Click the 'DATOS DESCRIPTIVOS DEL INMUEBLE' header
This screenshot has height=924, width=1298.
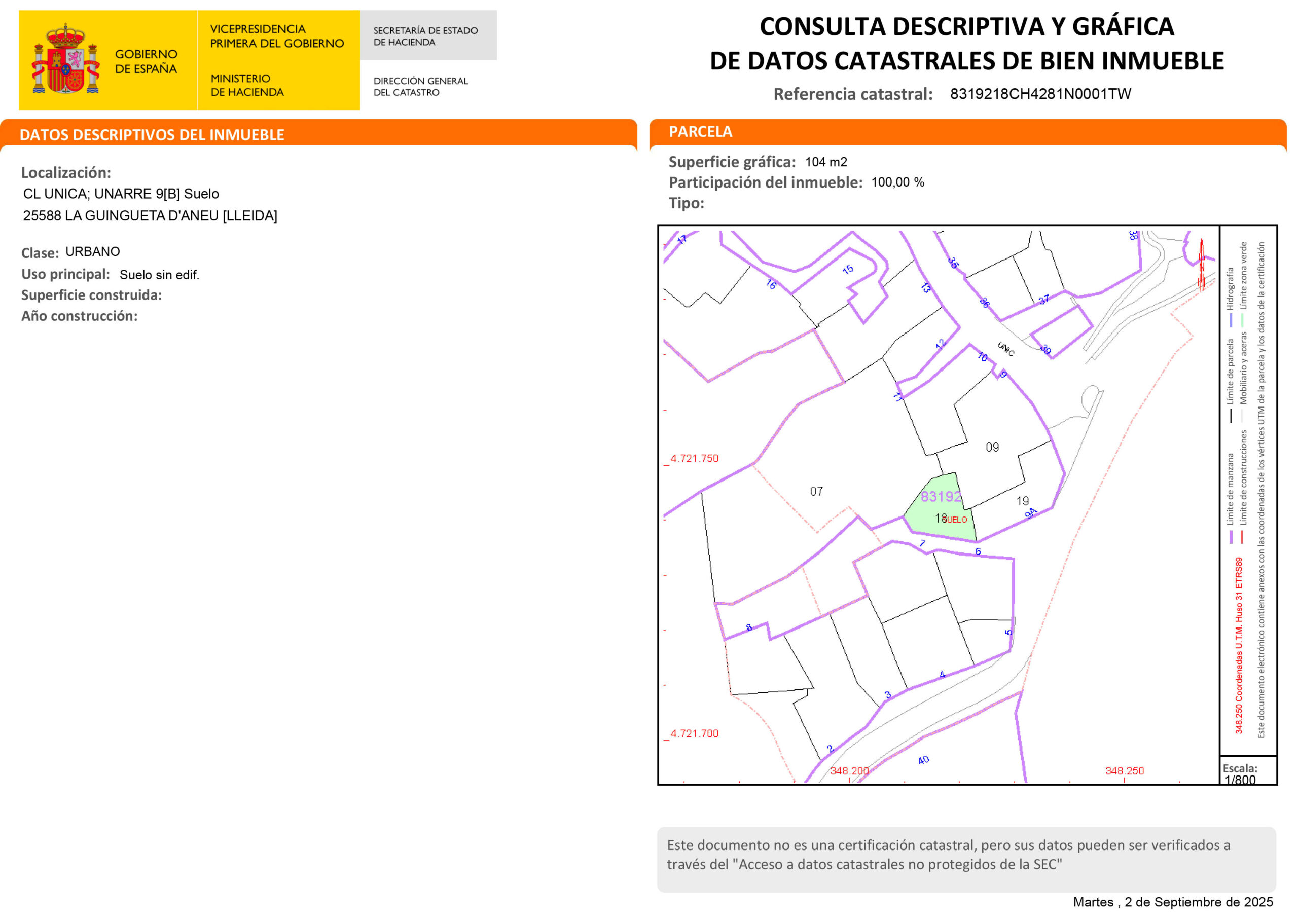(152, 135)
